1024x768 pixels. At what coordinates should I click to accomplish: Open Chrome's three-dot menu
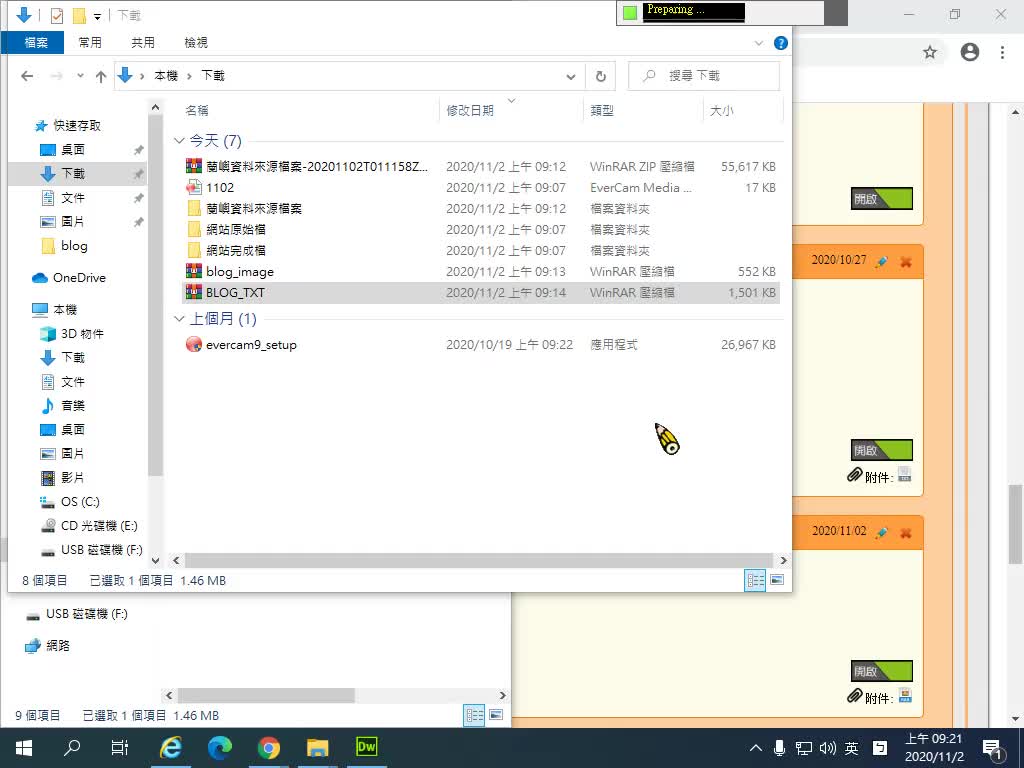point(1002,52)
